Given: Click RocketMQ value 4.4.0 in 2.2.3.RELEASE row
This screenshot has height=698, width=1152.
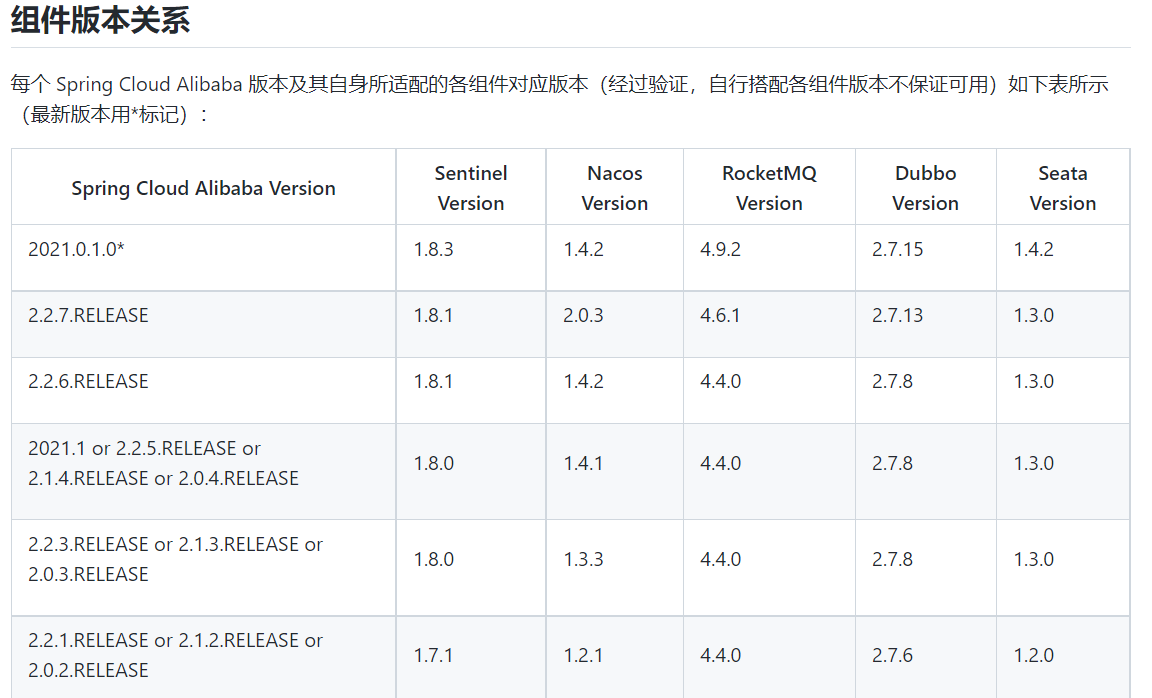Looking at the screenshot, I should point(721,559).
